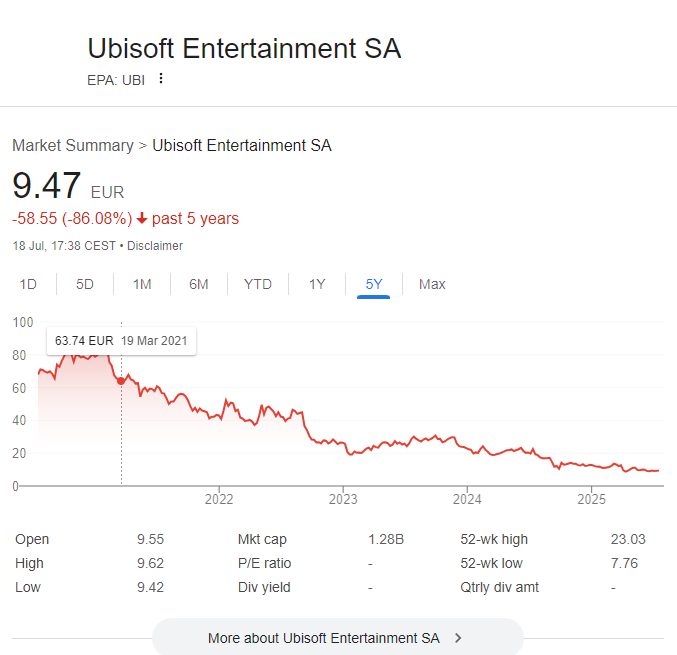Switch chart to 6M range
Viewport: 677px width, 655px height.
point(199,284)
